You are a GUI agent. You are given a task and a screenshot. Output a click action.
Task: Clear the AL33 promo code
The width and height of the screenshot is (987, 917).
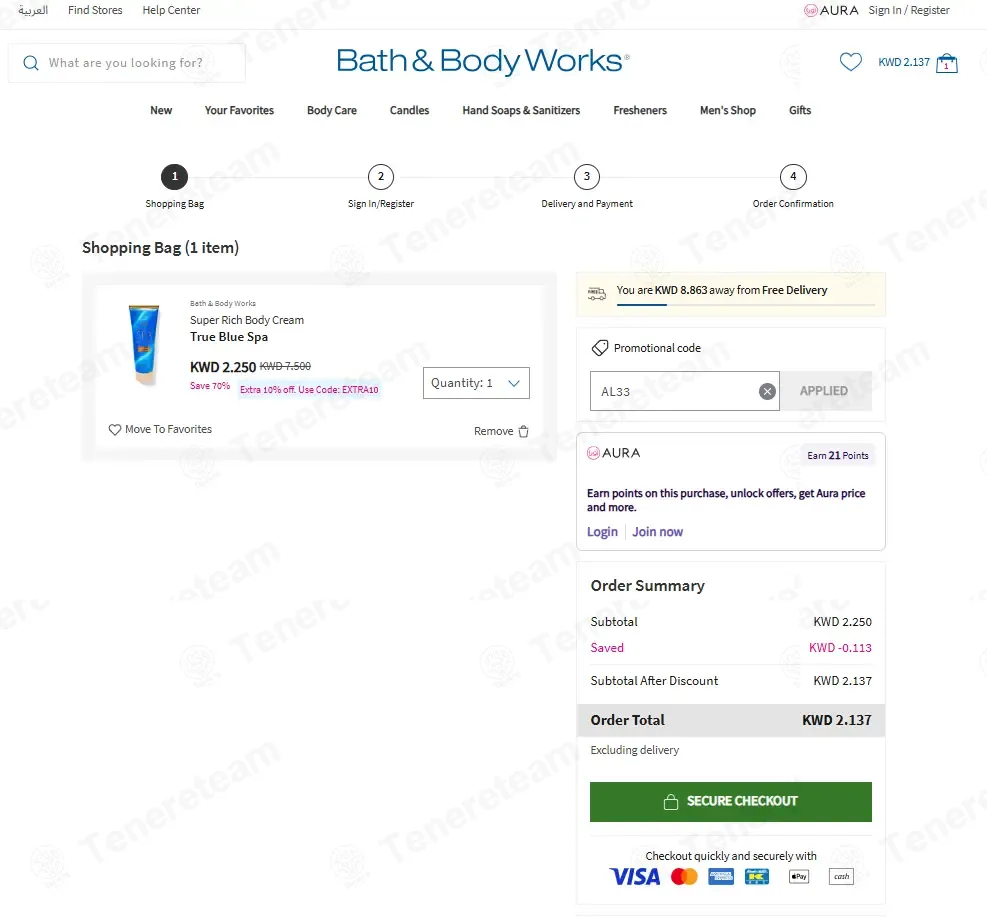767,391
